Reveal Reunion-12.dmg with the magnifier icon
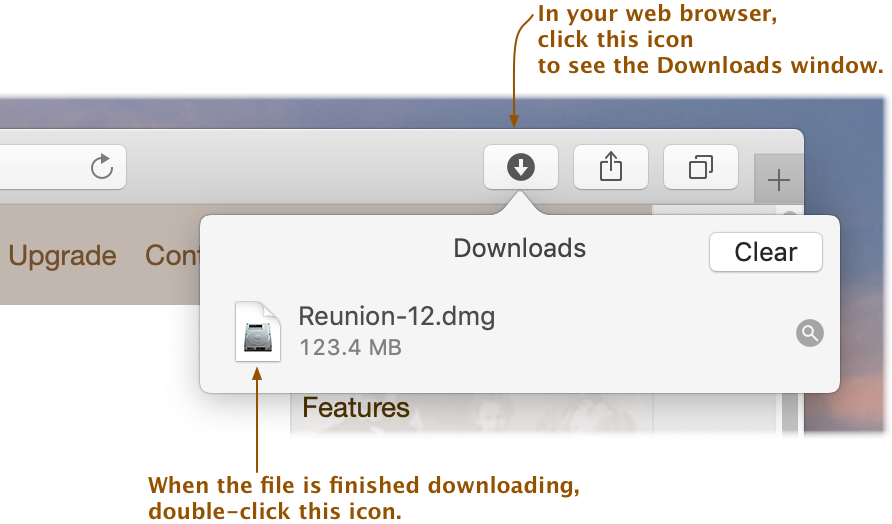 pos(810,333)
